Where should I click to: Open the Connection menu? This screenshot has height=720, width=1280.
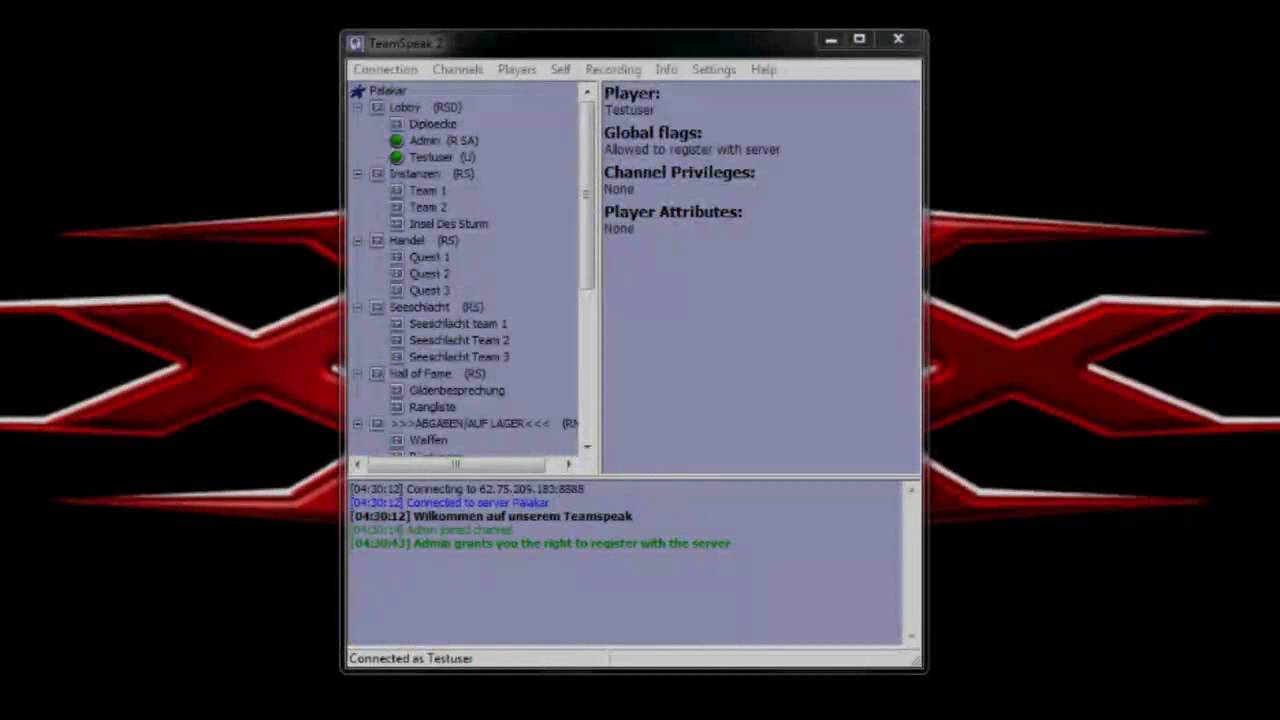385,70
